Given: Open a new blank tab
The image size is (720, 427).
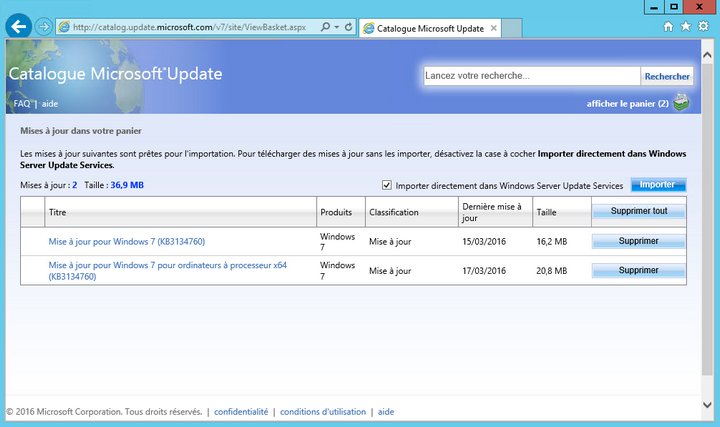Looking at the screenshot, I should coord(512,28).
